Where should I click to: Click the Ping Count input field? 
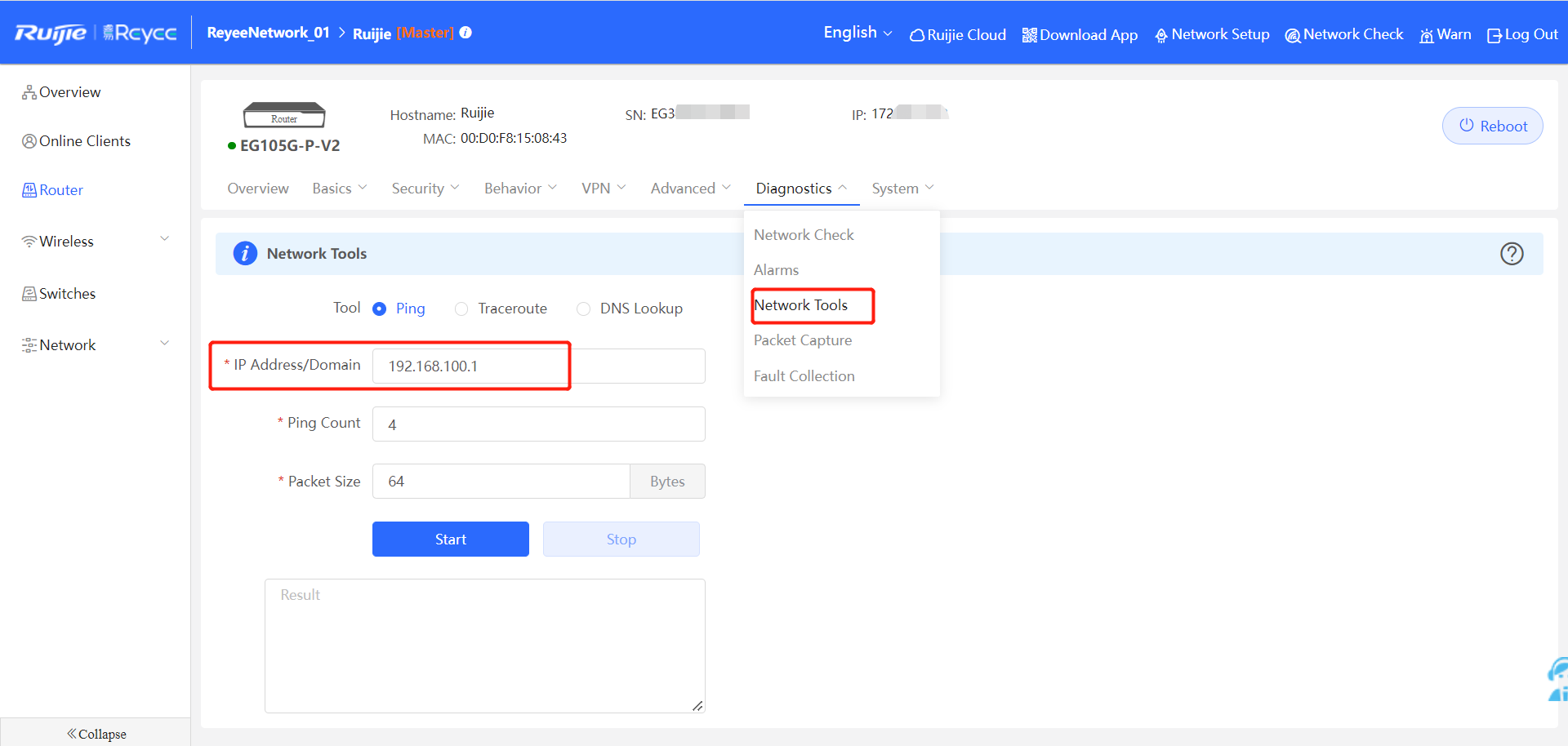pos(538,424)
